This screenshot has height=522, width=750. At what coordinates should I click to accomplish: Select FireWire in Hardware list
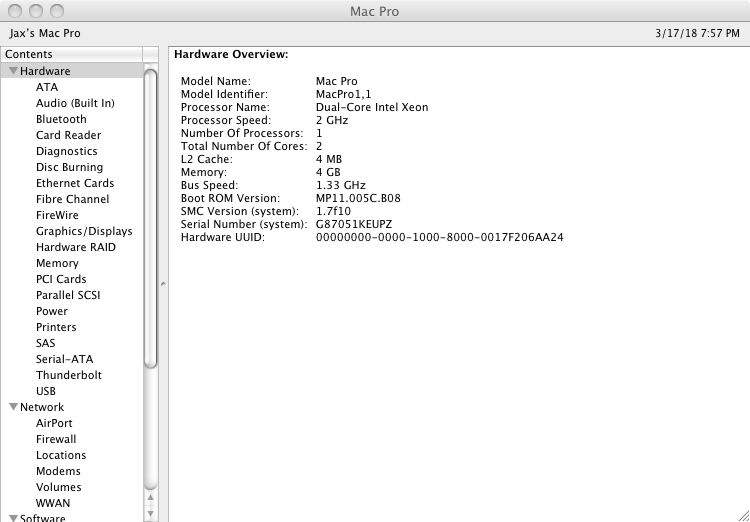pyautogui.click(x=57, y=215)
